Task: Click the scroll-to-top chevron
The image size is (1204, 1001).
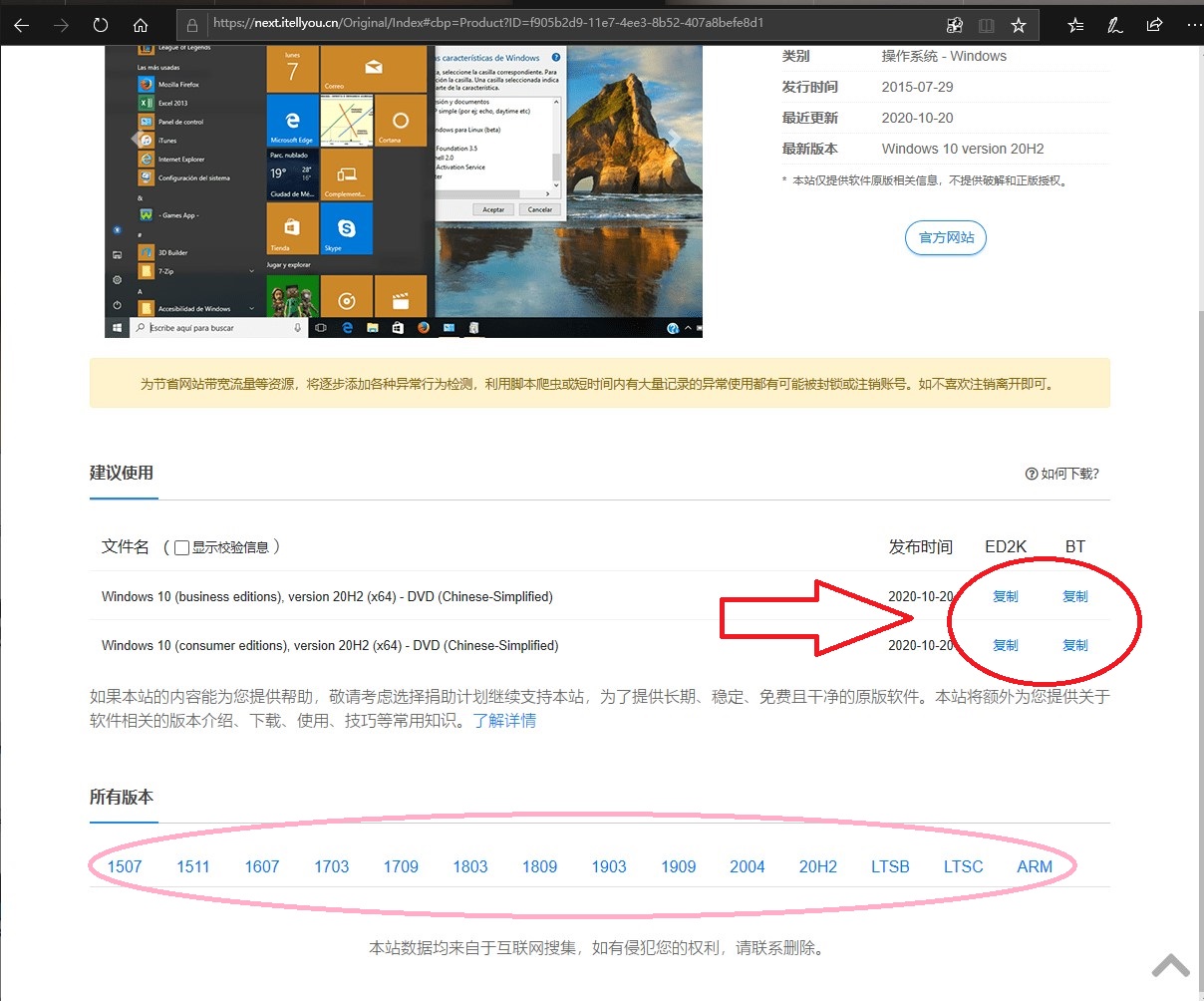Action: coord(1171,965)
